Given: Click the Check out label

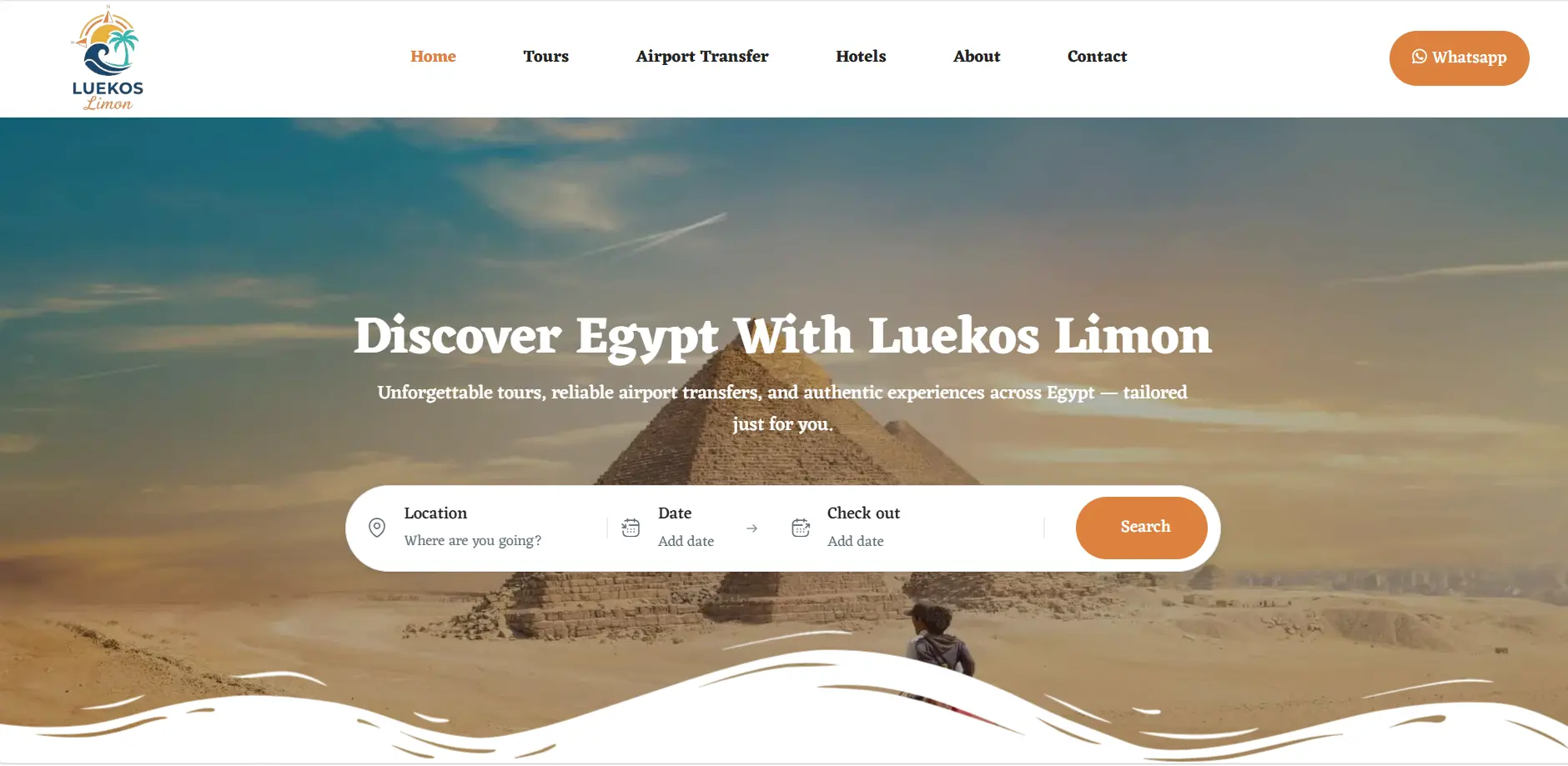Looking at the screenshot, I should [863, 513].
